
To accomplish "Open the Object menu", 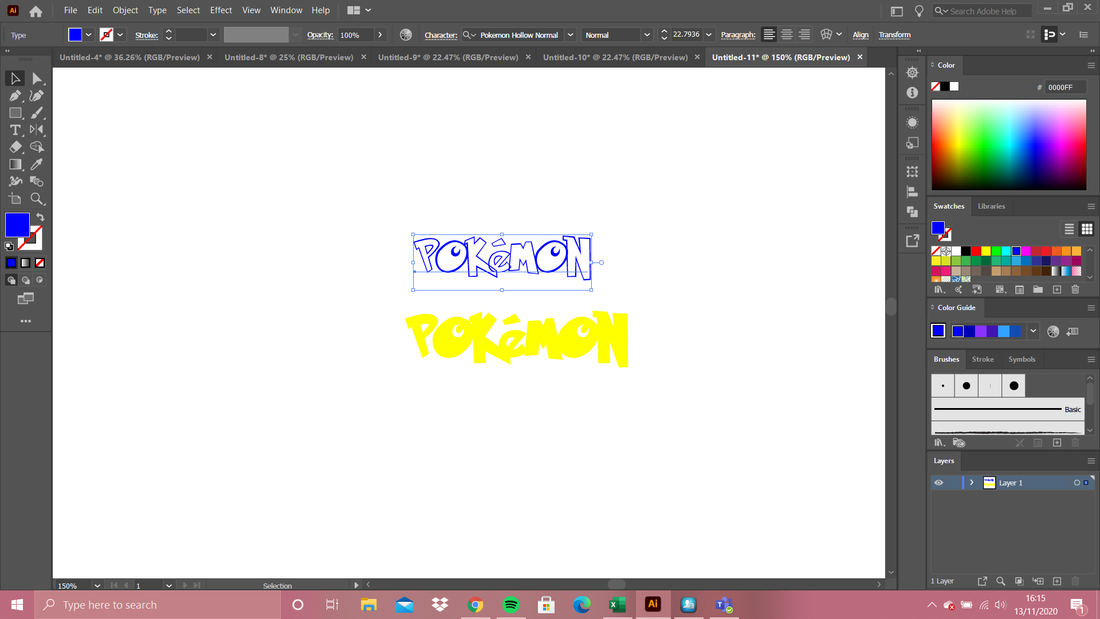I will [x=125, y=11].
